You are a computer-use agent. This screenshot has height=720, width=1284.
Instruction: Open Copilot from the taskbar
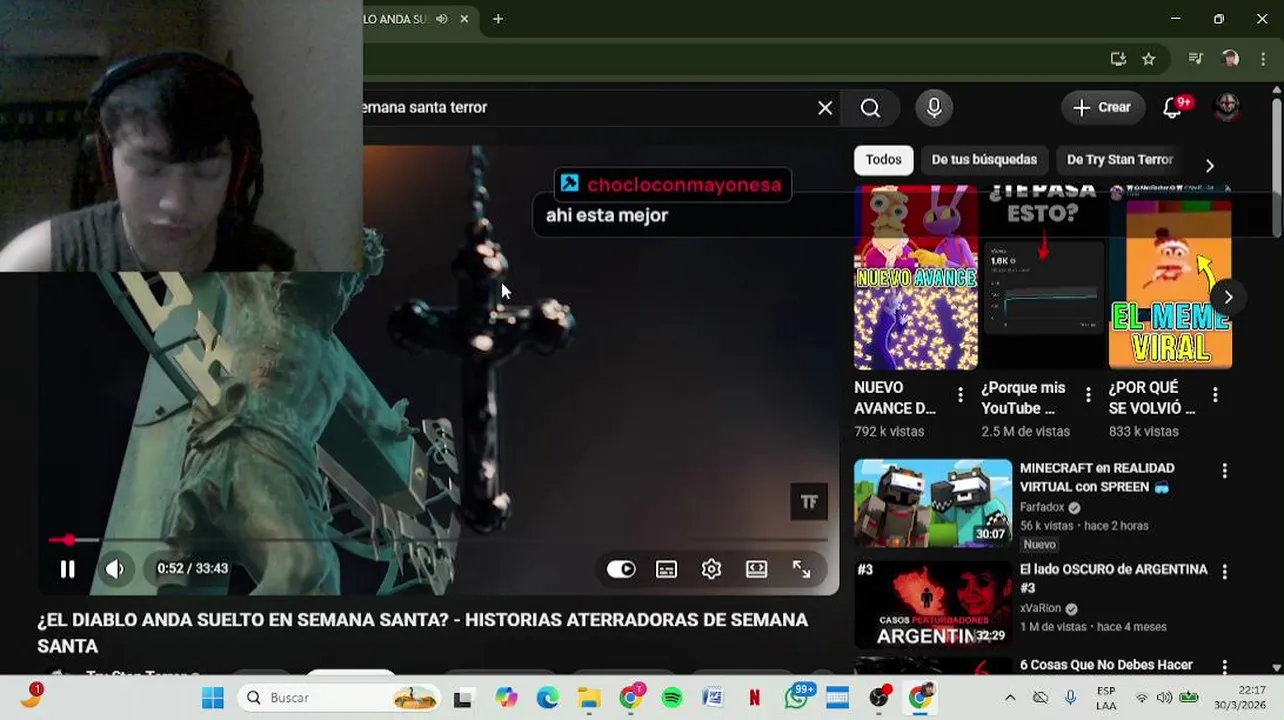(506, 698)
